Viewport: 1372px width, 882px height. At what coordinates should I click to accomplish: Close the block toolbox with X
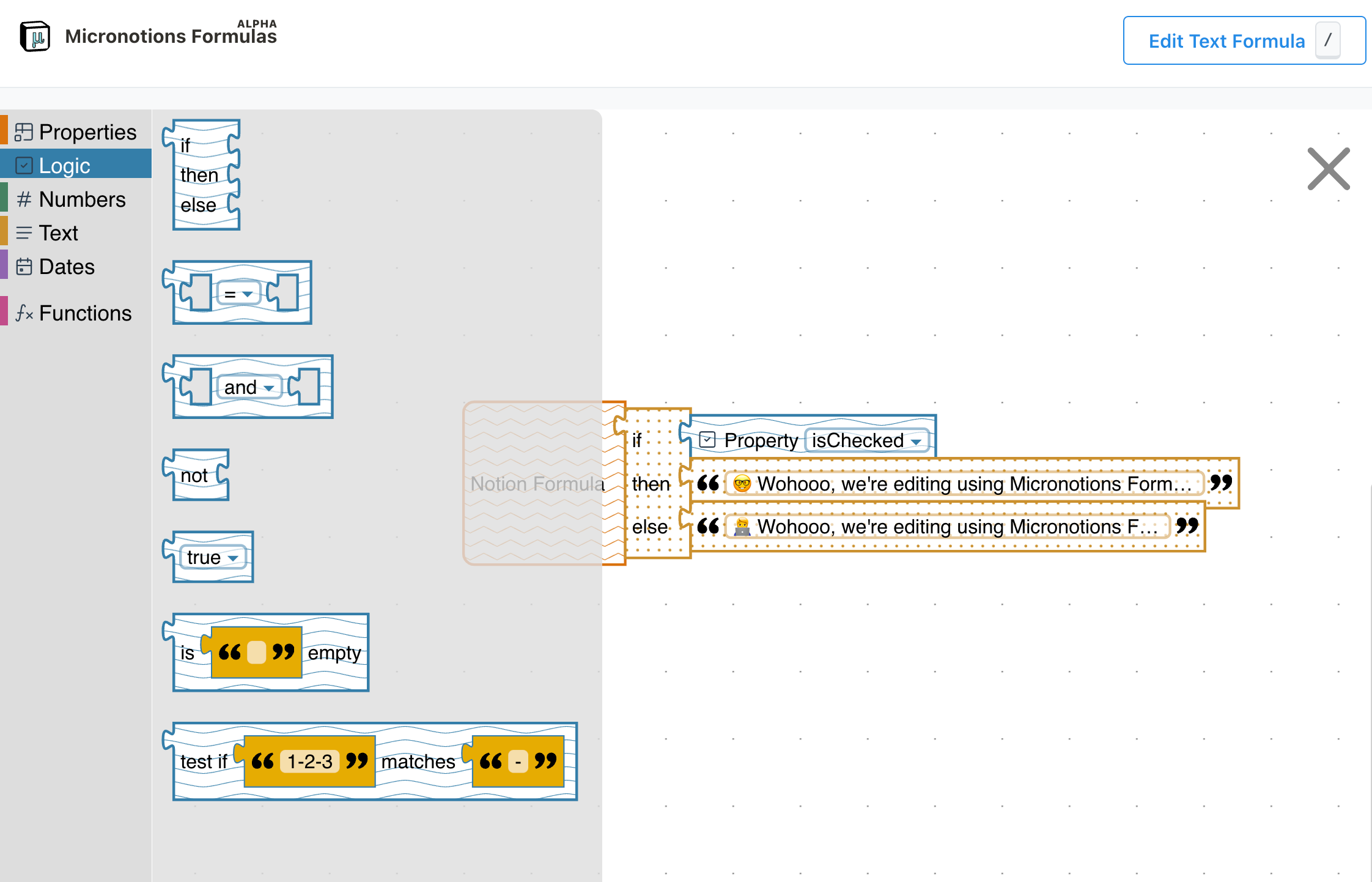pyautogui.click(x=1328, y=169)
